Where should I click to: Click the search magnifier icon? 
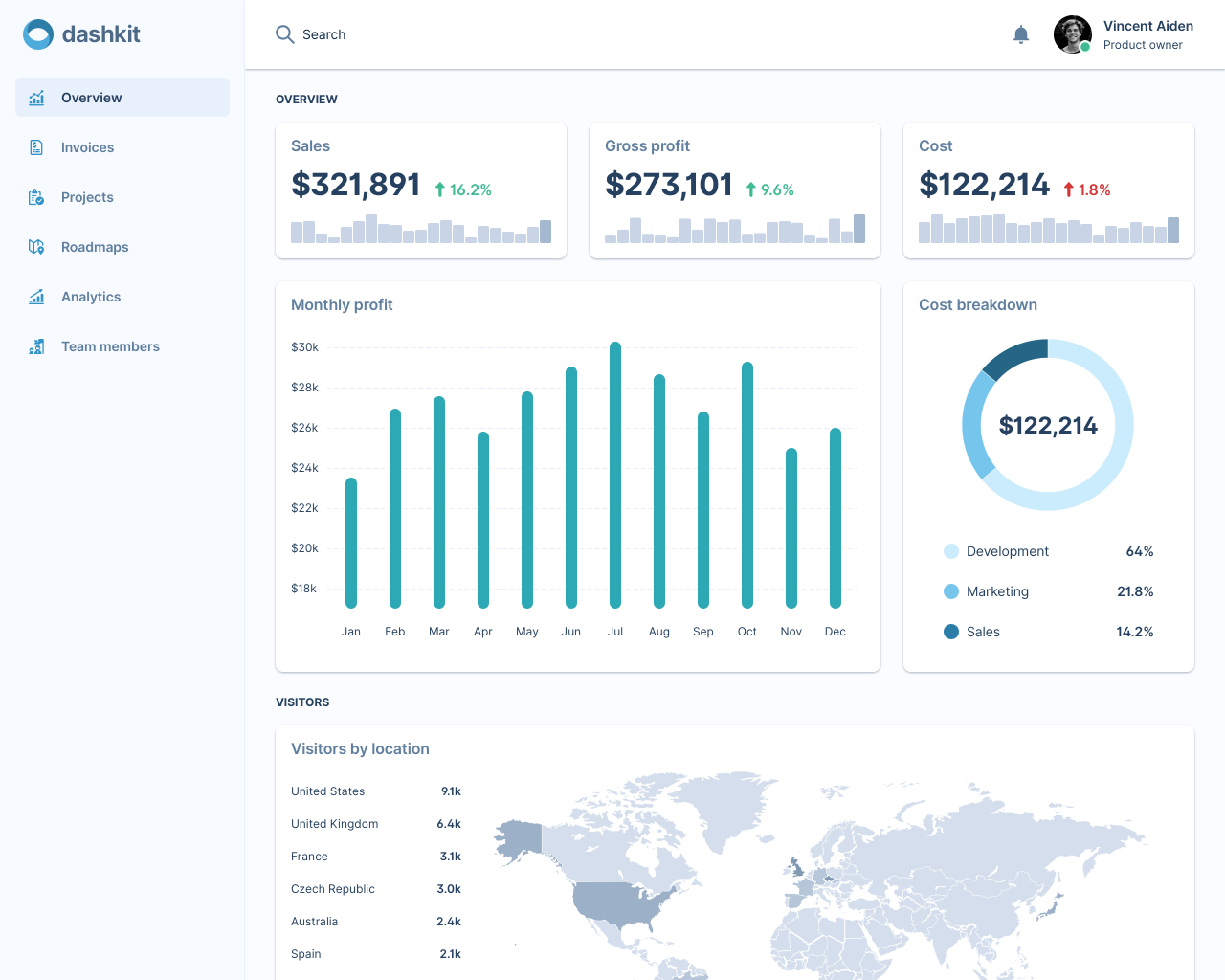284,34
